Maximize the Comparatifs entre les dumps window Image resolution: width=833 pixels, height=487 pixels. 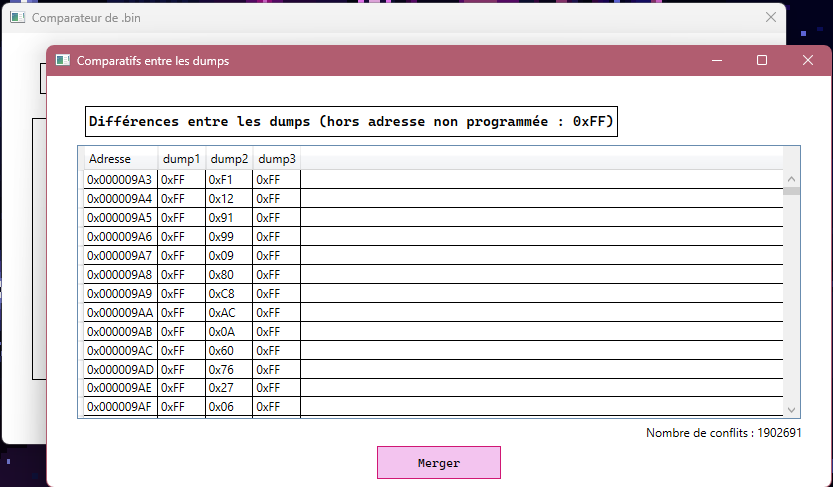pyautogui.click(x=762, y=61)
